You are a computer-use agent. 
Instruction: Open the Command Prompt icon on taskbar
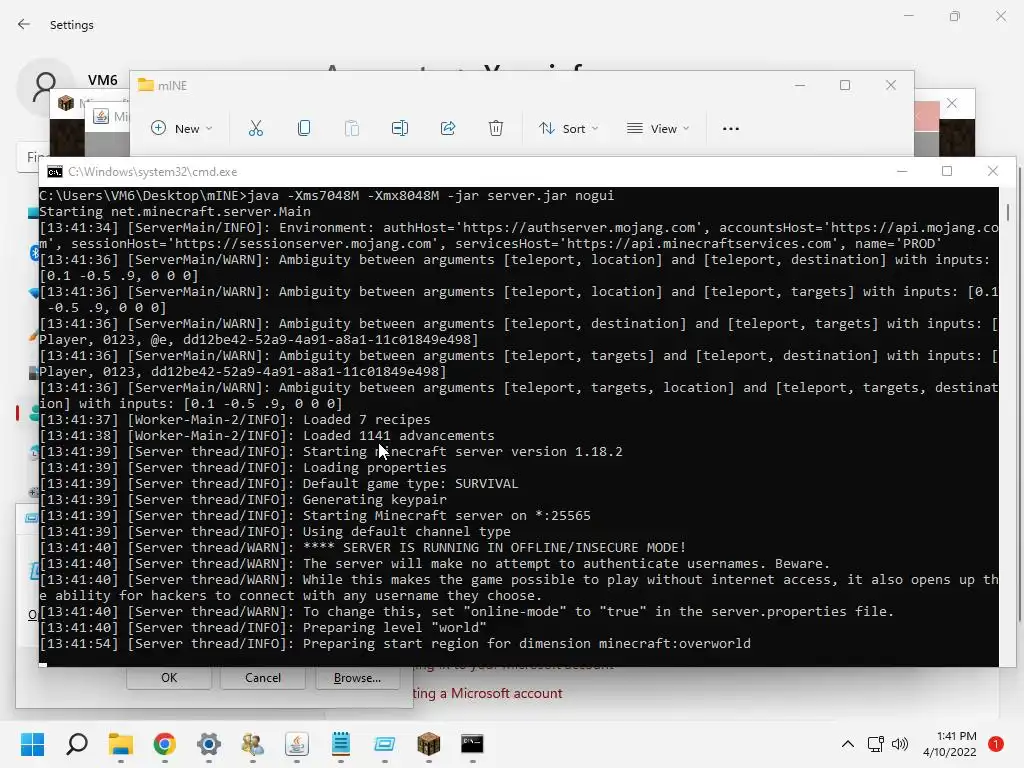(472, 744)
